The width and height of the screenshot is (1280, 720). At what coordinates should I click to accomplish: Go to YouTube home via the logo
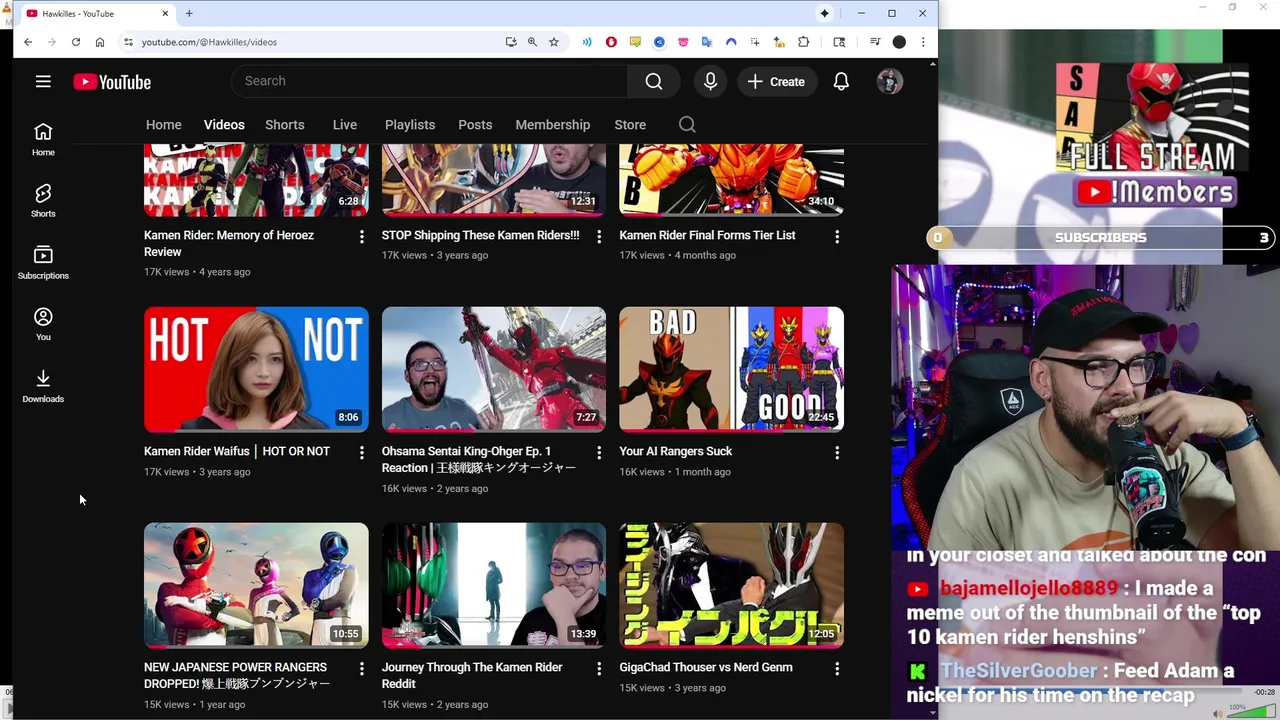112,82
